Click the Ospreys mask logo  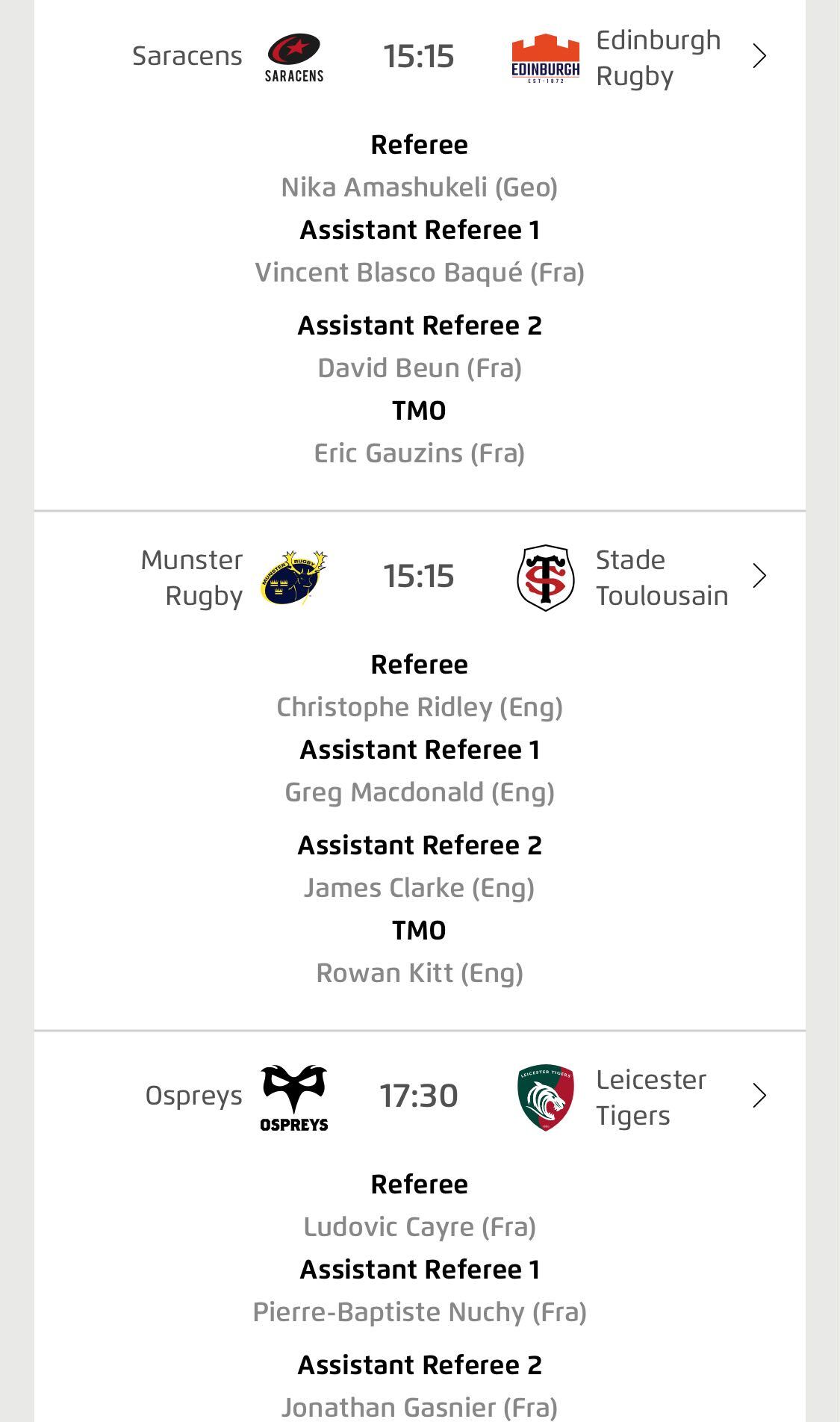tap(294, 1097)
